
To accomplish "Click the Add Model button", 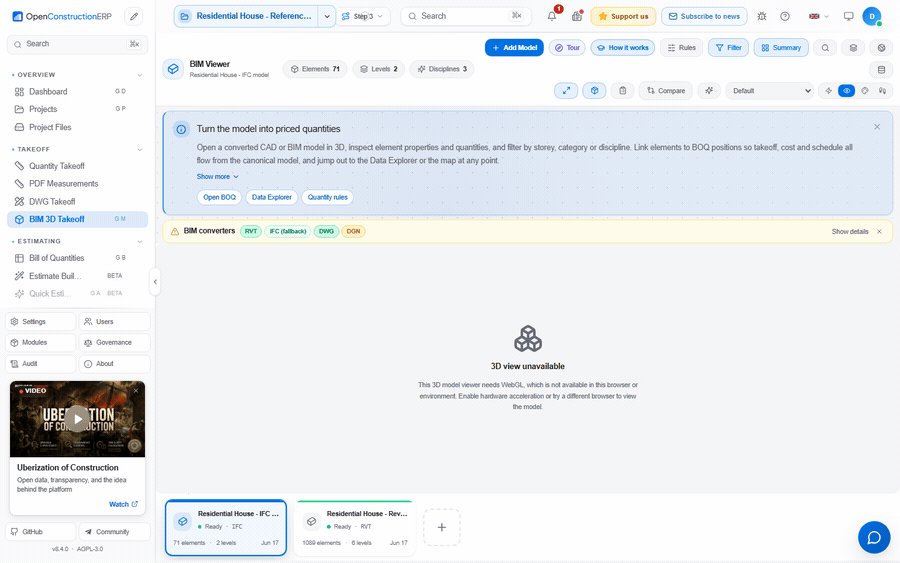I will tap(514, 48).
